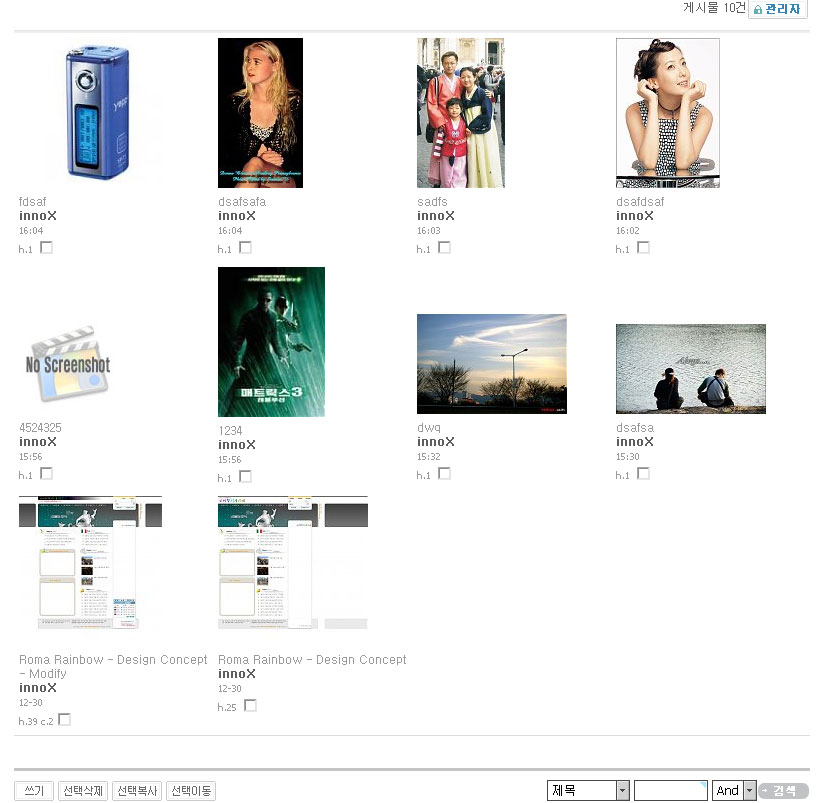Open the polka dot dress woman thumbnail

[668, 113]
